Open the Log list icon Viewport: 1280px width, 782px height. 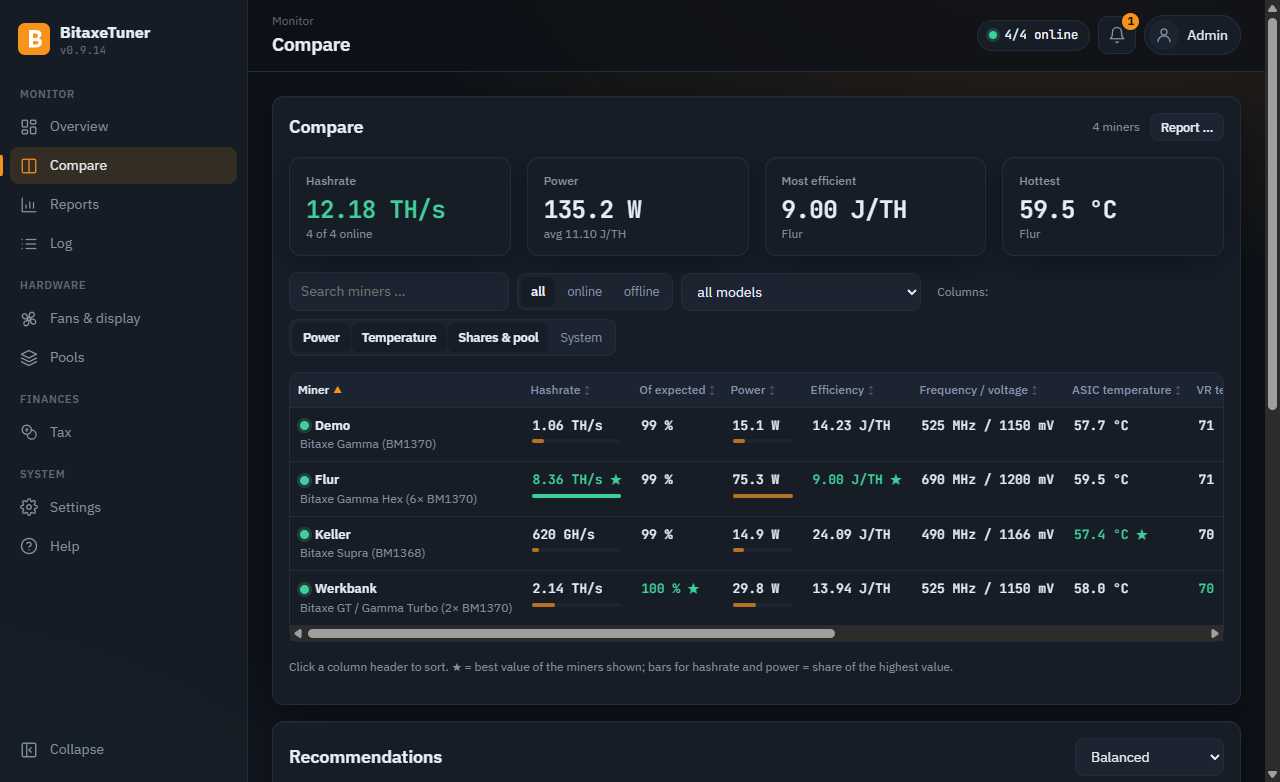[29, 243]
